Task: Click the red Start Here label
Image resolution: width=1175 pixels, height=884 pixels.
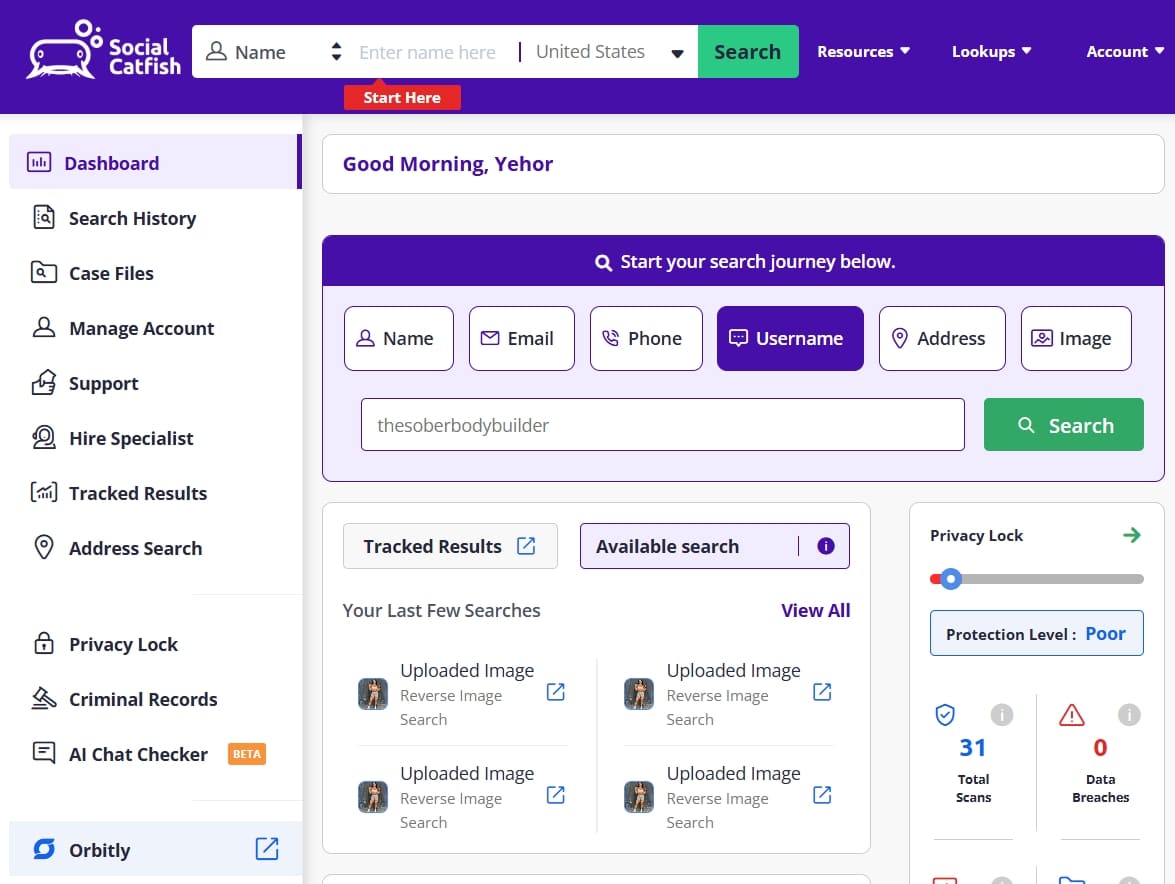Action: coord(402,97)
